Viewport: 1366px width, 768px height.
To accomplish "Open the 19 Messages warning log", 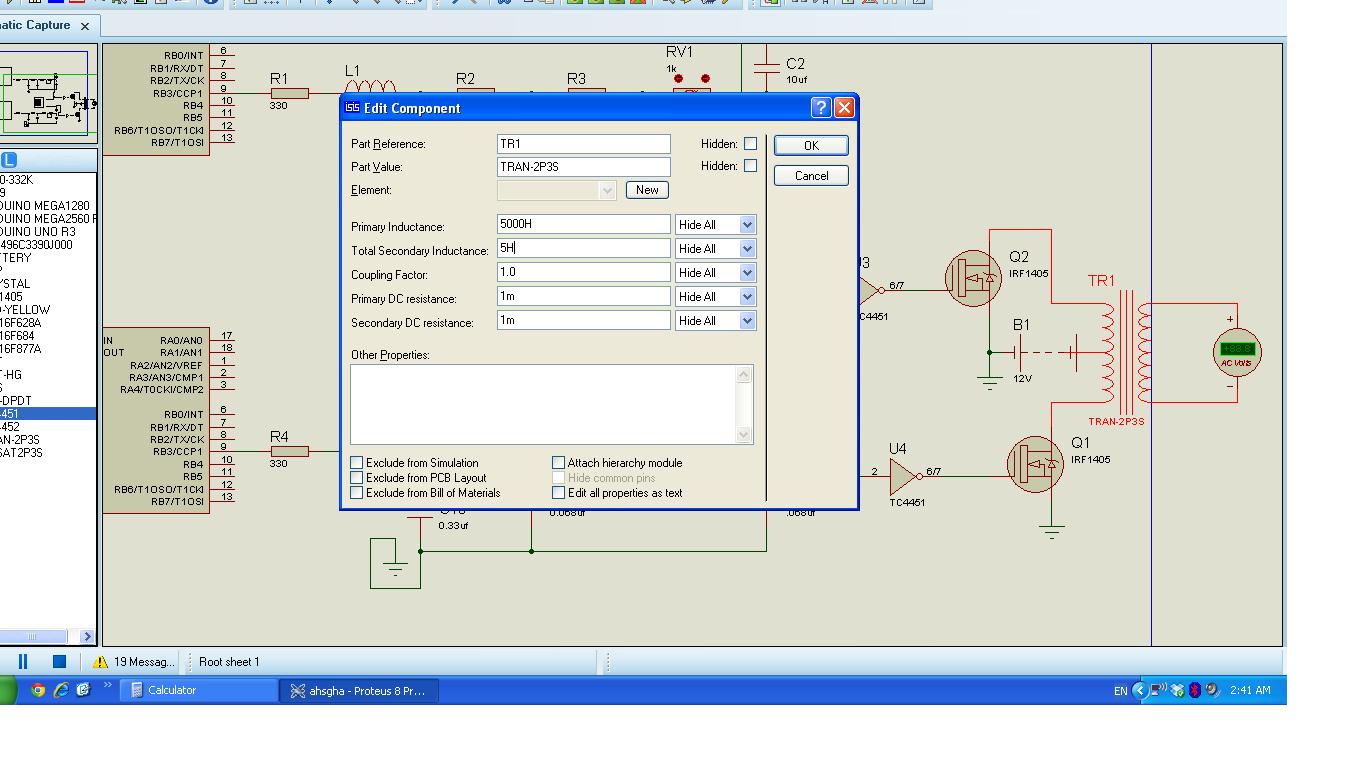I will [x=134, y=662].
